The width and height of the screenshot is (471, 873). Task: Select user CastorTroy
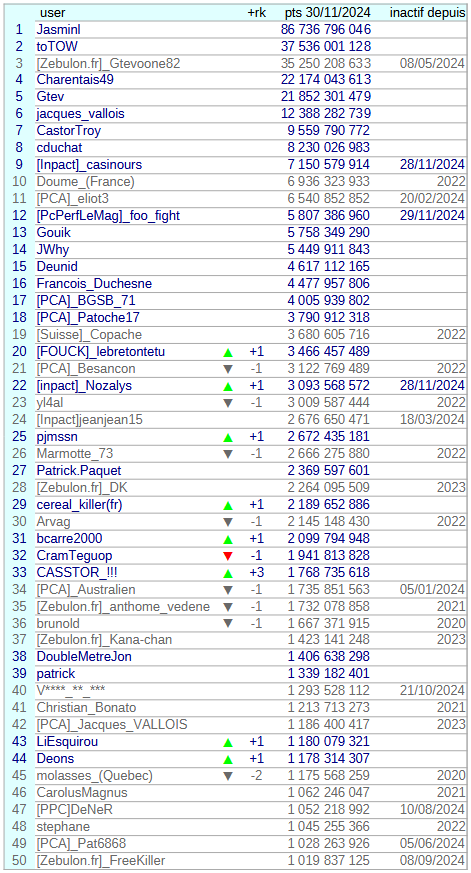point(68,131)
